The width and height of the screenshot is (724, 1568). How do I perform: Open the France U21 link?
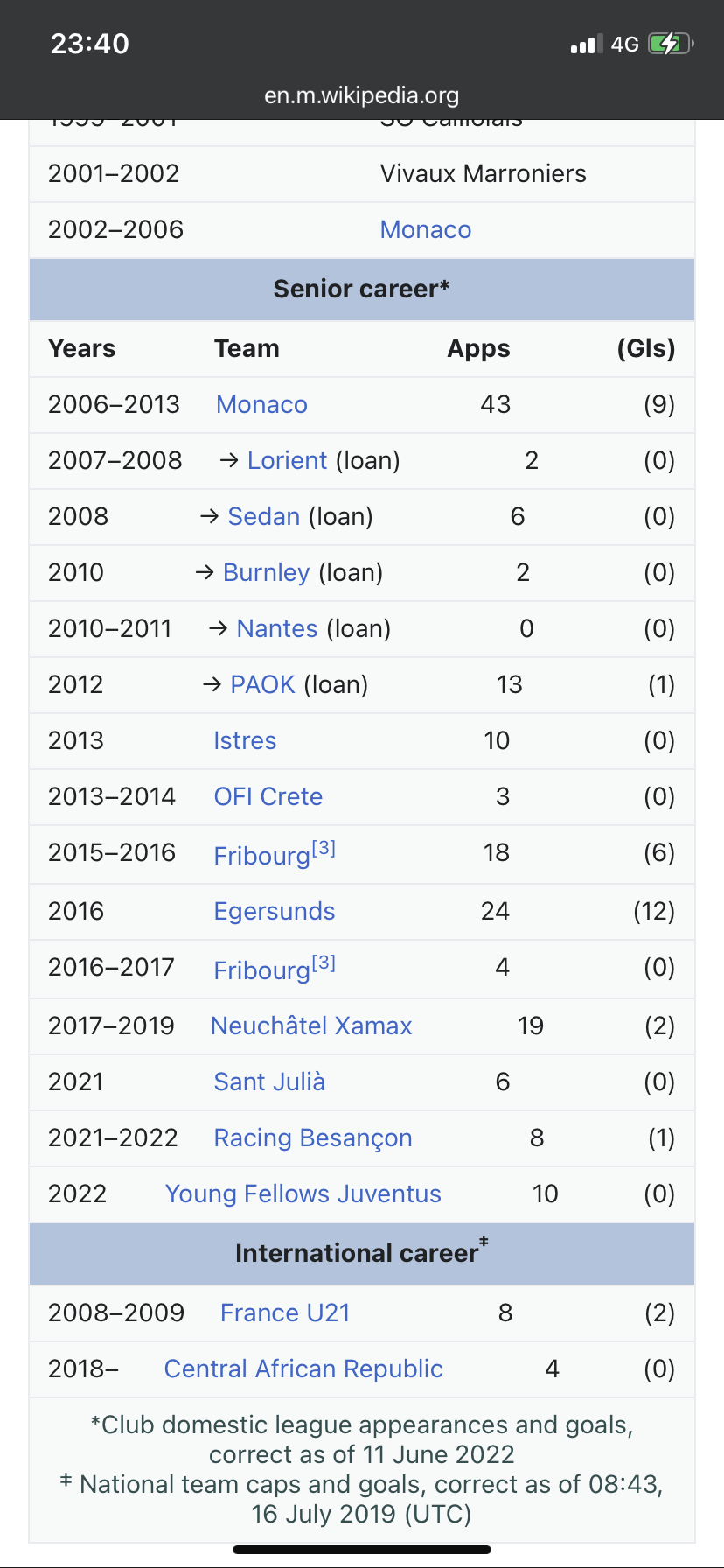(x=285, y=1312)
